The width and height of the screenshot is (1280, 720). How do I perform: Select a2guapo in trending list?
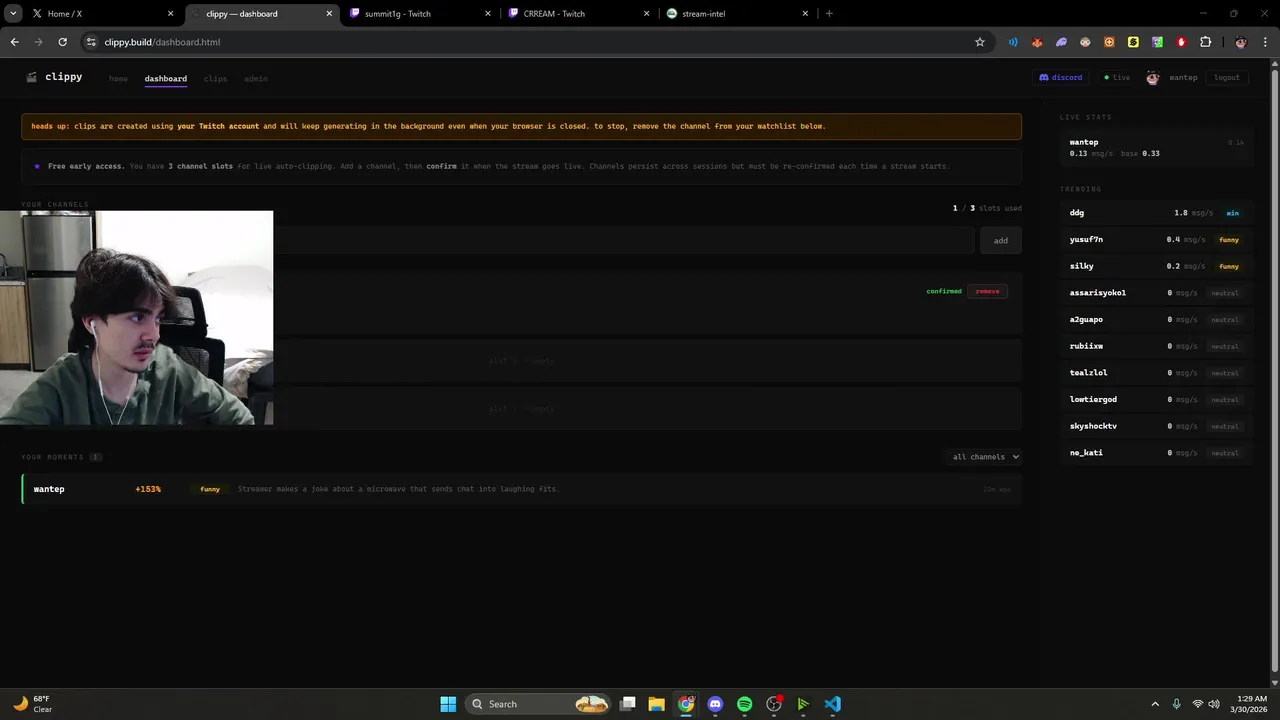coord(1156,320)
